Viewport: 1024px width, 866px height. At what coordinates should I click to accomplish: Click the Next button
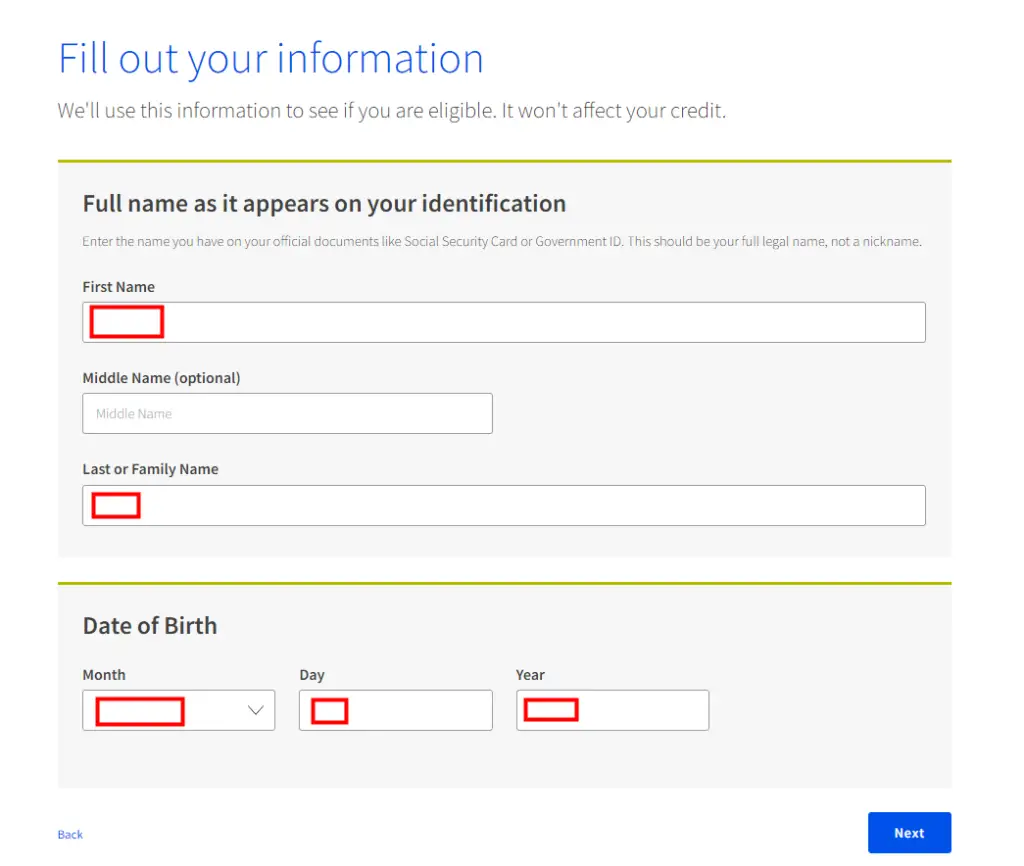pyautogui.click(x=909, y=833)
